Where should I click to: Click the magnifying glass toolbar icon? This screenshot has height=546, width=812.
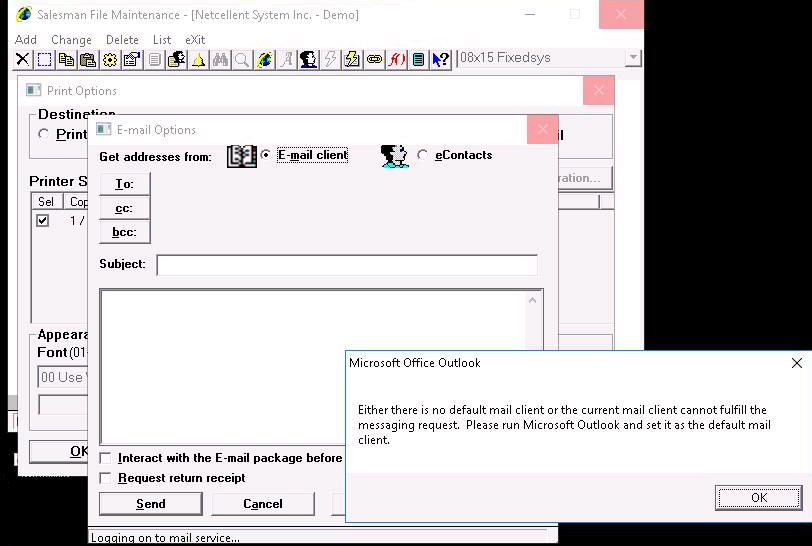242,60
